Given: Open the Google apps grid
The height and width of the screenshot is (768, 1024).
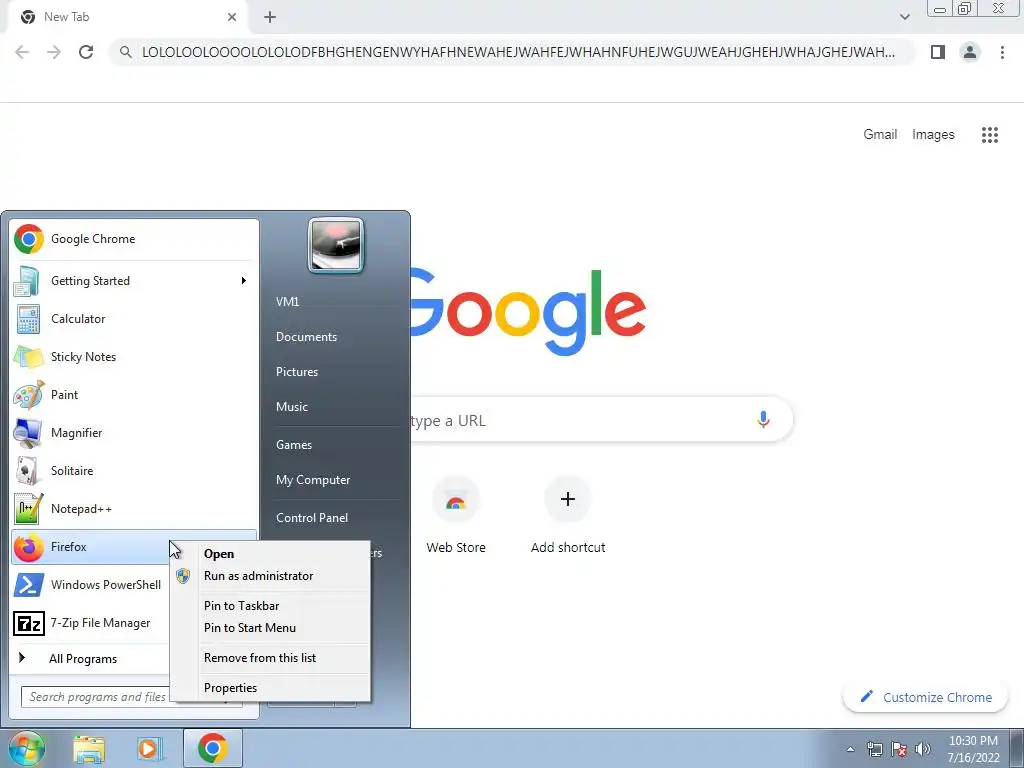Looking at the screenshot, I should click(x=989, y=135).
